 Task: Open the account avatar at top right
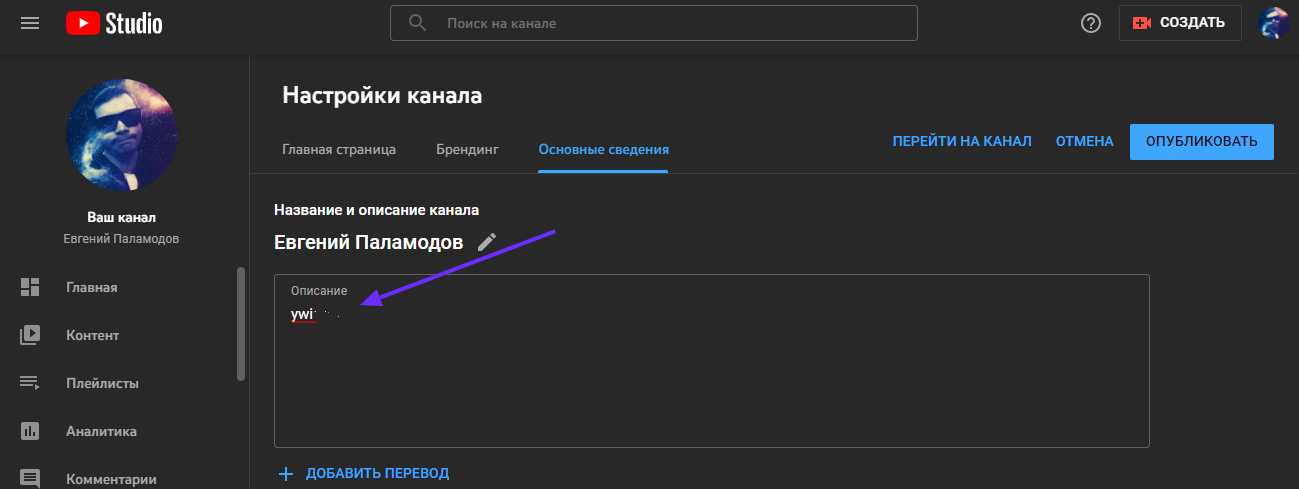click(x=1273, y=22)
